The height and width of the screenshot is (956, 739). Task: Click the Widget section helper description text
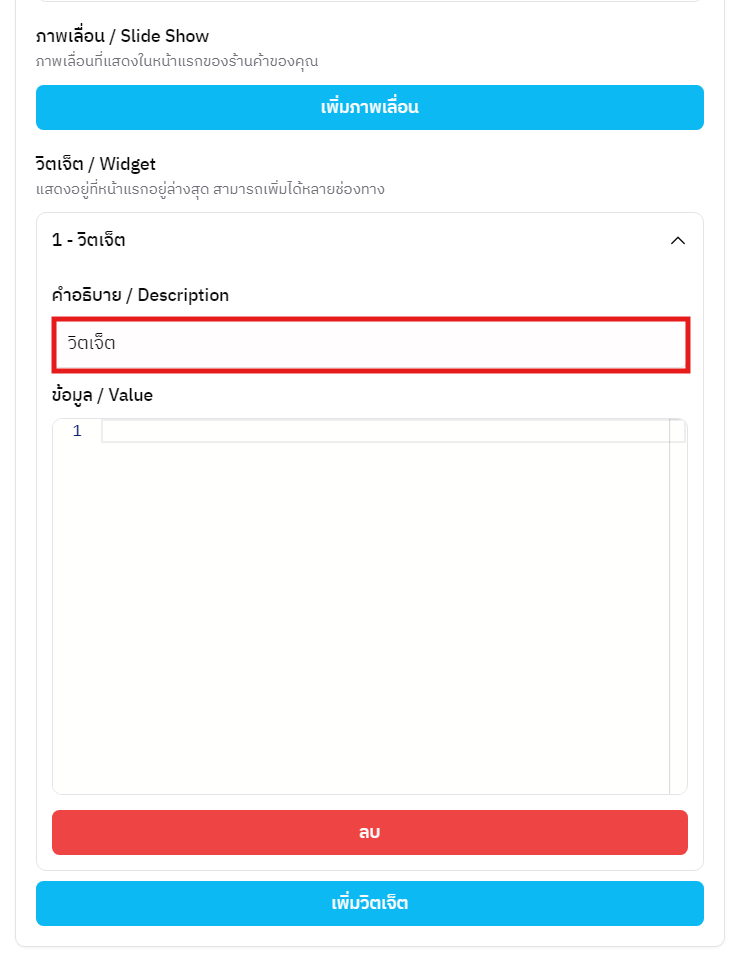click(210, 189)
